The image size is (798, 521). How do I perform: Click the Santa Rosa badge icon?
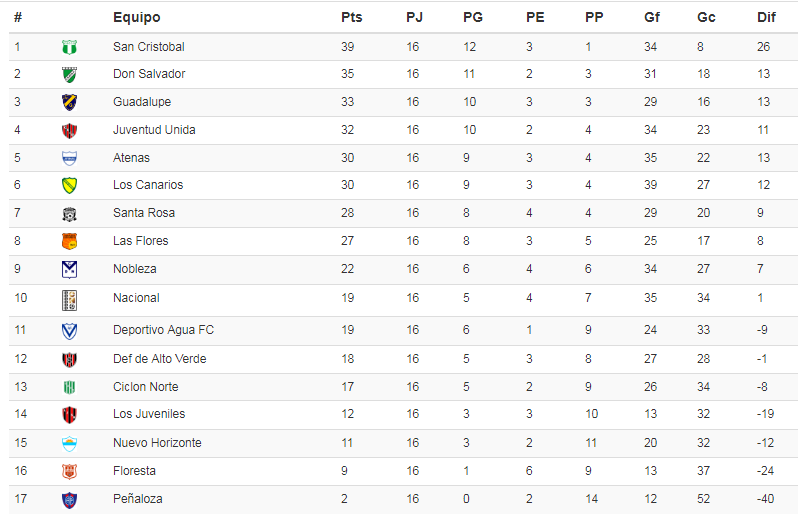69,214
